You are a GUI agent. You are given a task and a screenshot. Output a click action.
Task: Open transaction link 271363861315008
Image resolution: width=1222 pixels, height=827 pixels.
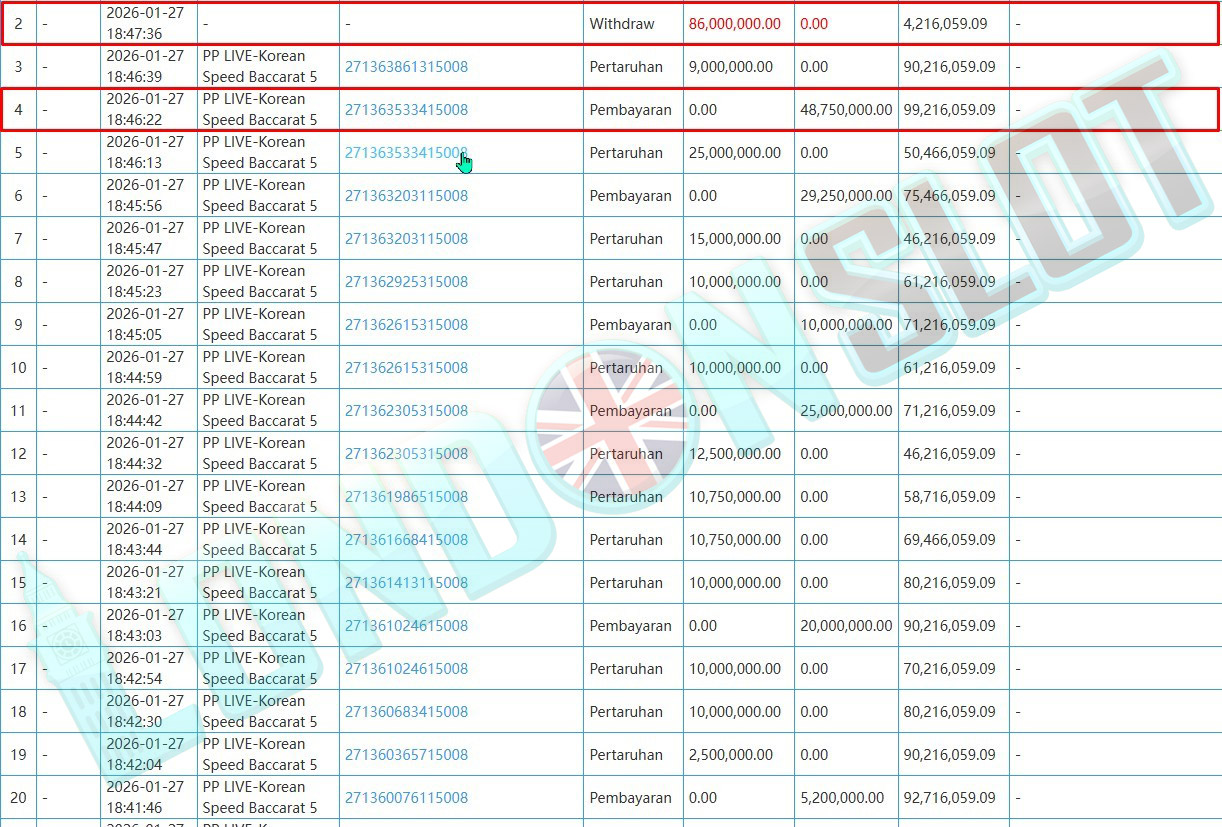(x=406, y=67)
